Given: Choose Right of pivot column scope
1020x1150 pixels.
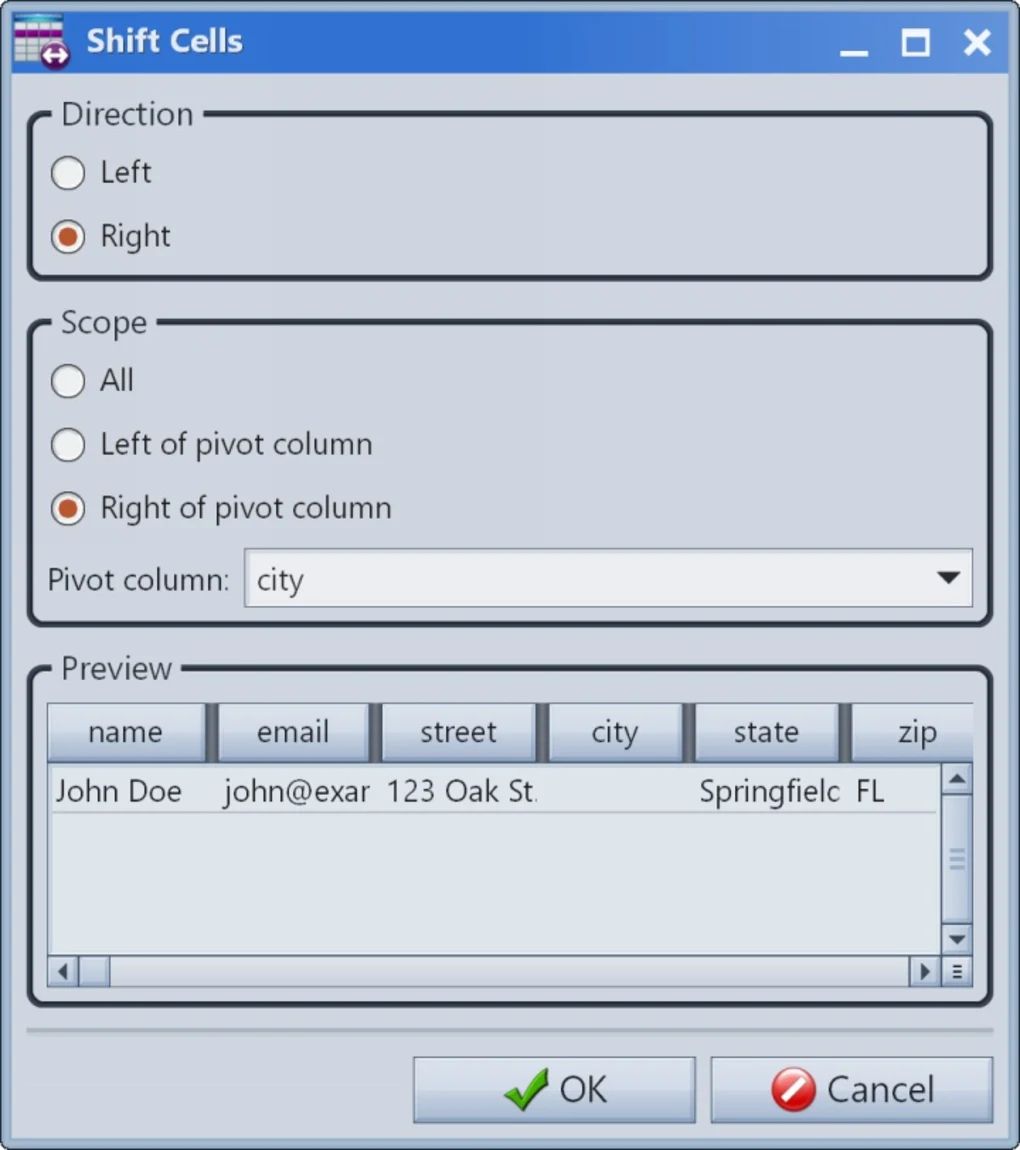Looking at the screenshot, I should coord(68,509).
